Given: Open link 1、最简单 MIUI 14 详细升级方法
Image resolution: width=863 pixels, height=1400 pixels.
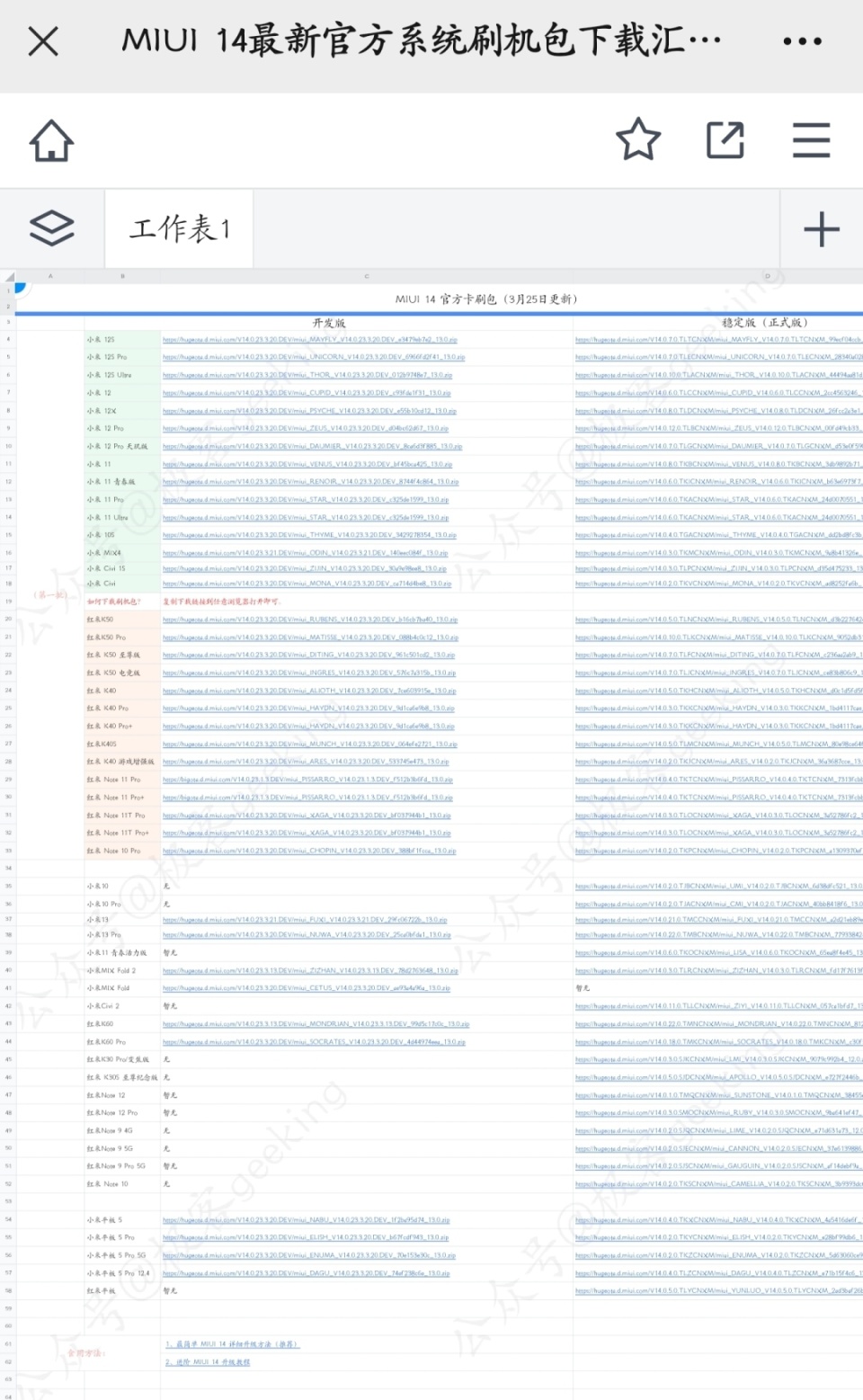Looking at the screenshot, I should coord(232,1344).
